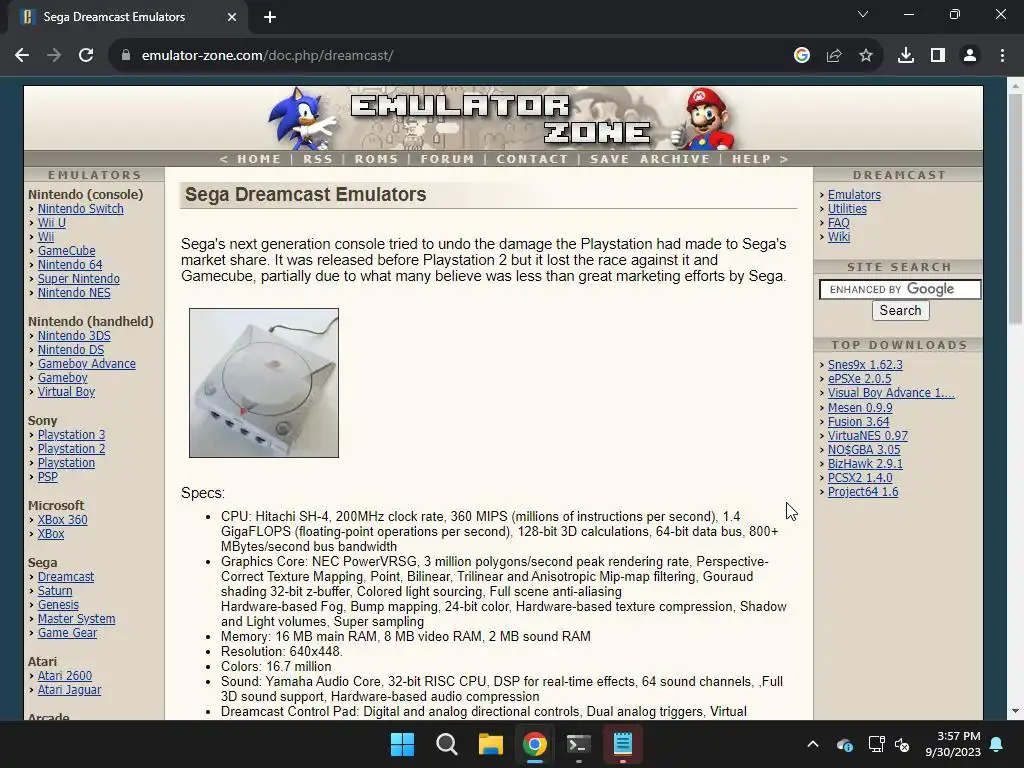Click the Dreamcast console photo

[264, 383]
